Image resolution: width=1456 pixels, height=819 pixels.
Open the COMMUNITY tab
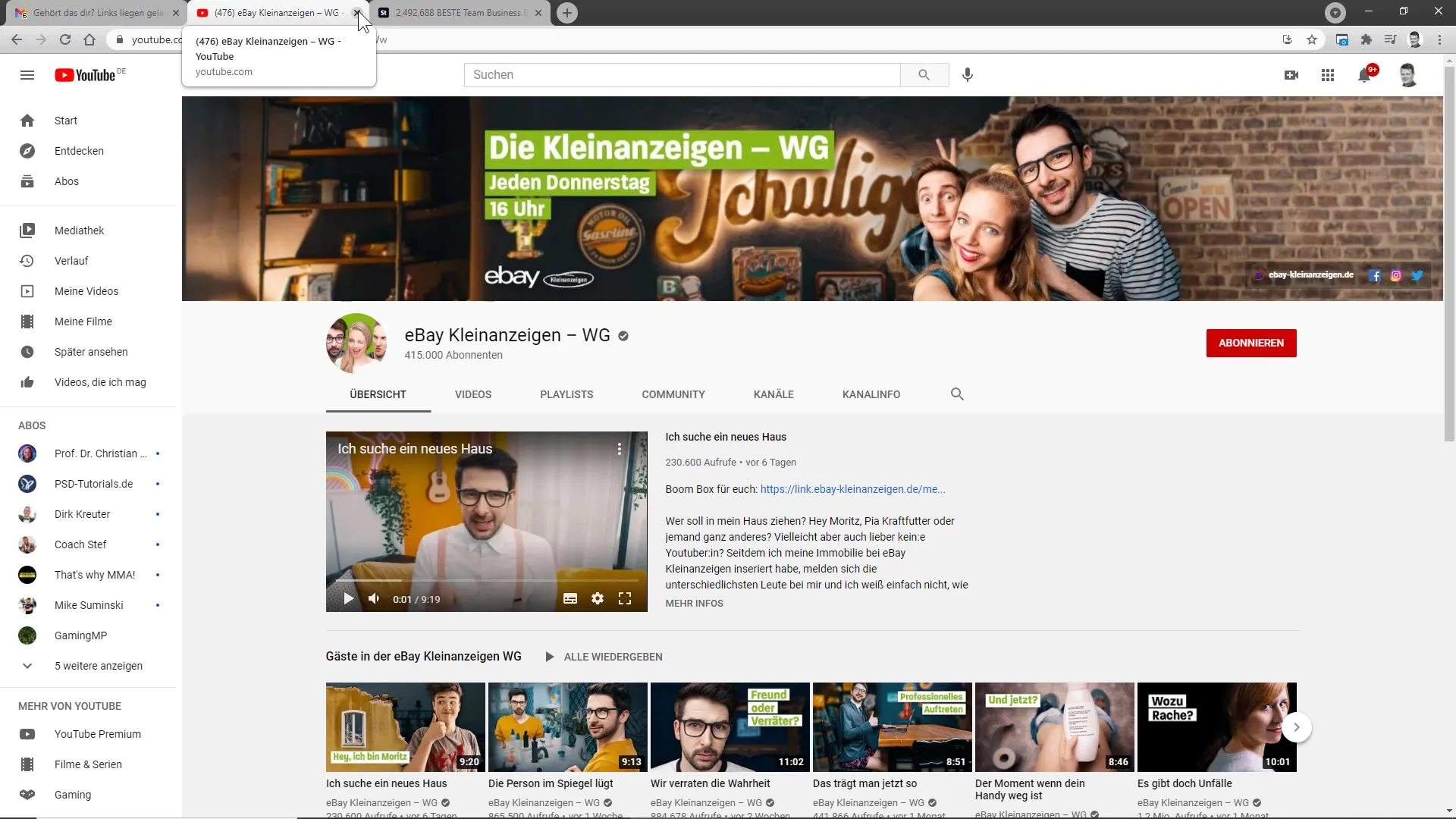(x=673, y=394)
